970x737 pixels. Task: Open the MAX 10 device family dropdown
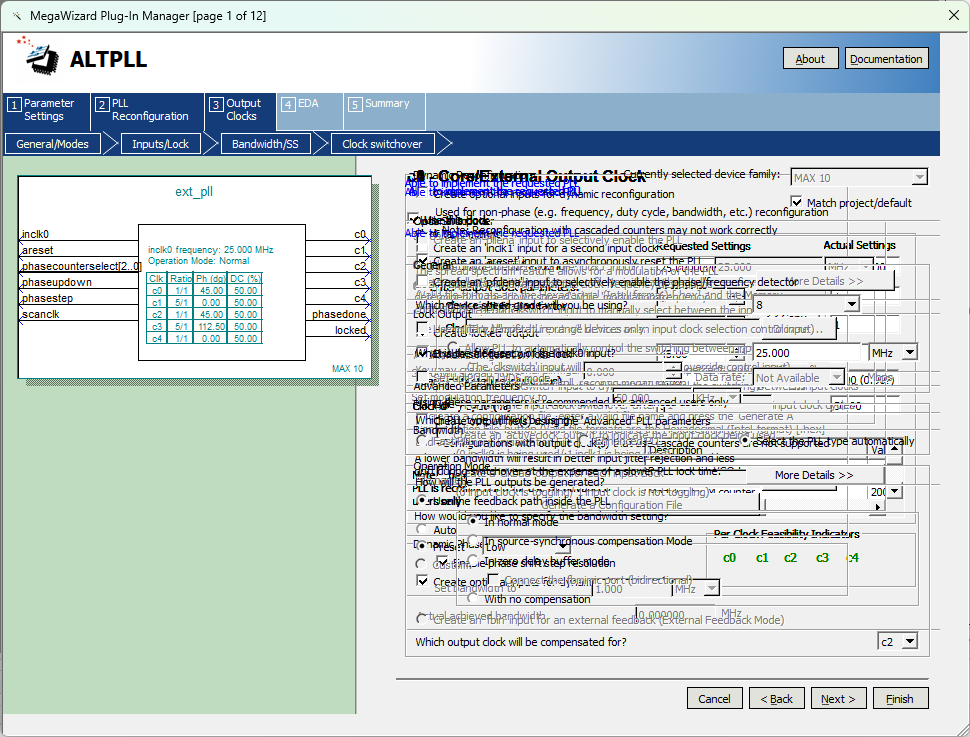pos(859,178)
